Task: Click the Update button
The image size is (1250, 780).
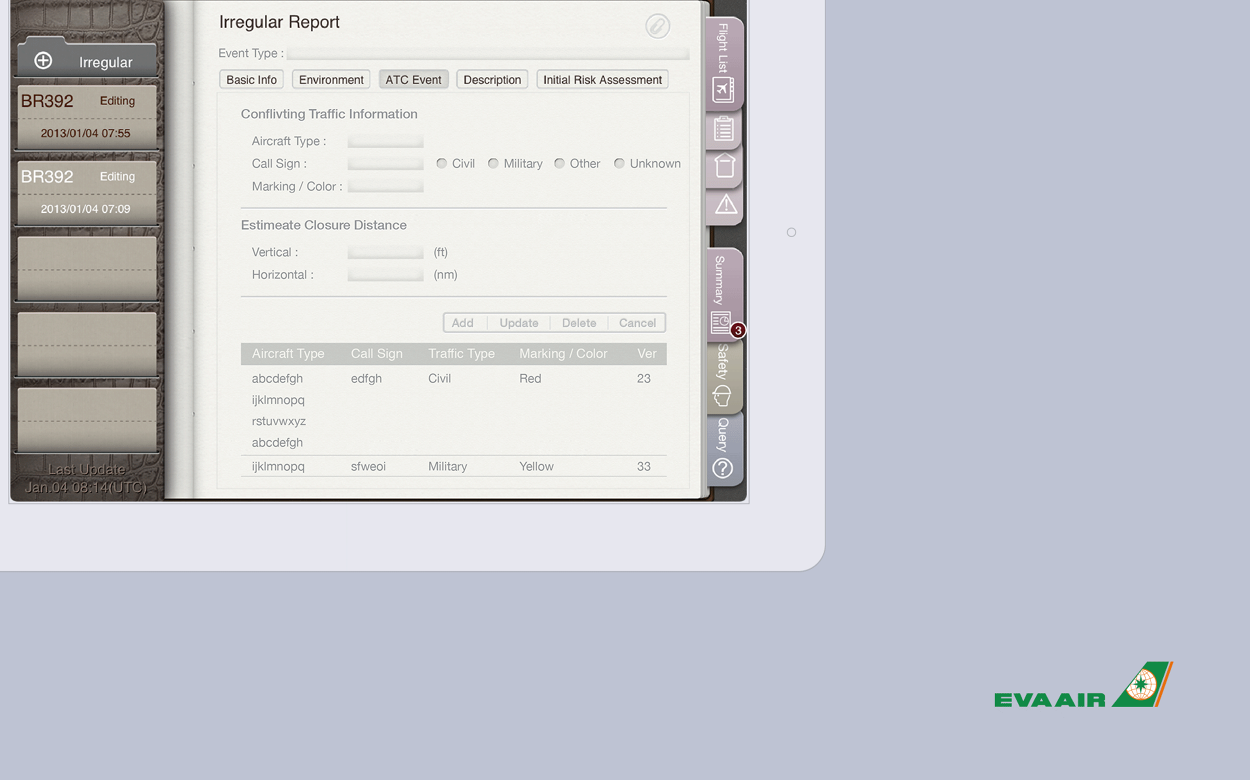Action: pos(519,323)
